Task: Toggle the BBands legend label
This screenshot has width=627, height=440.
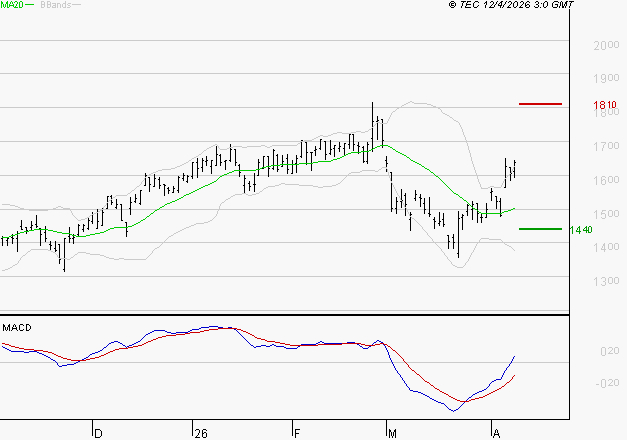Action: coord(54,6)
